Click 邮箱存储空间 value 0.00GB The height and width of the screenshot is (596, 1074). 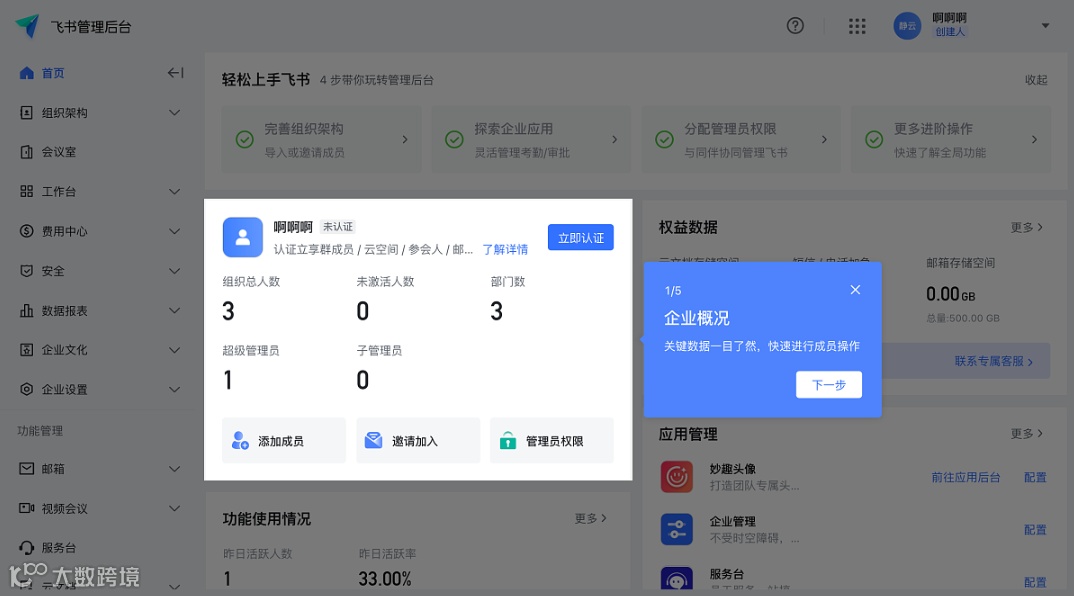[951, 295]
